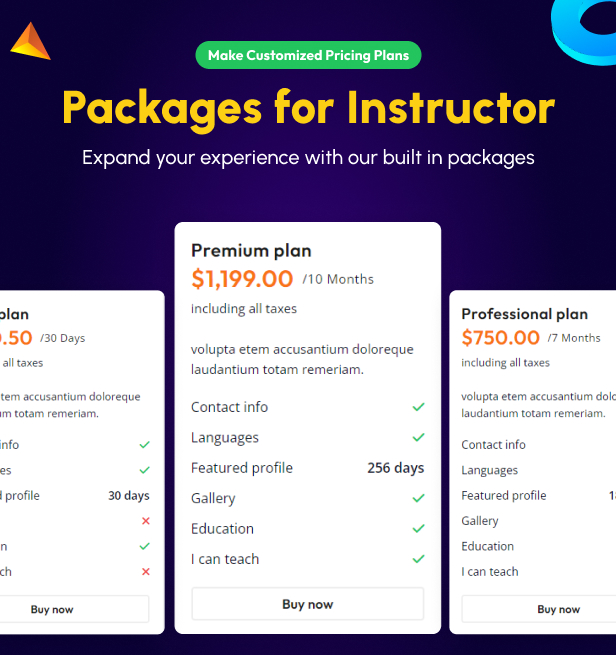616x655 pixels.
Task: Click Make Customized Pricing Plans badge
Action: click(x=308, y=55)
